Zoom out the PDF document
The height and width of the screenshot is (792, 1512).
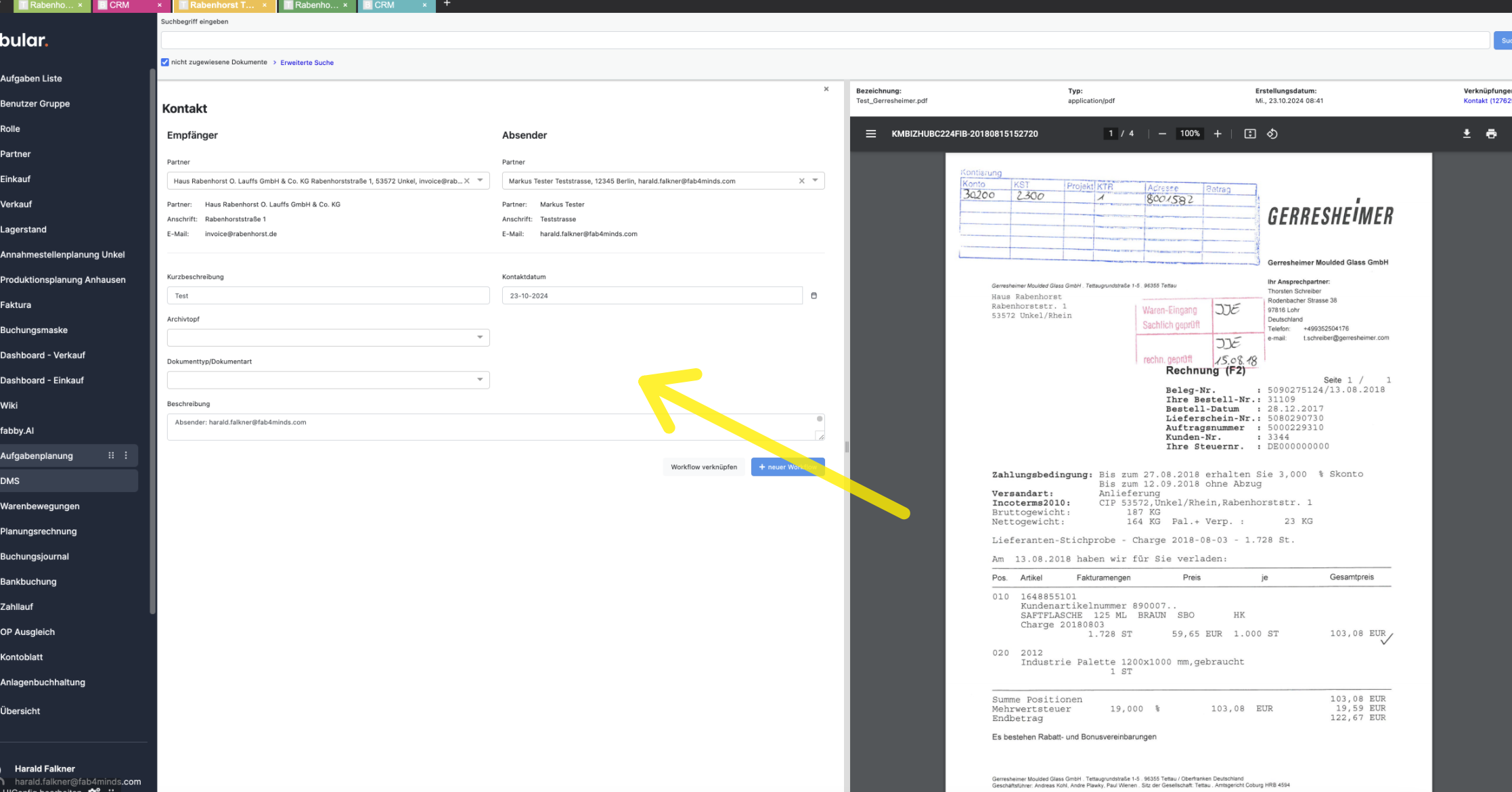[x=1162, y=134]
